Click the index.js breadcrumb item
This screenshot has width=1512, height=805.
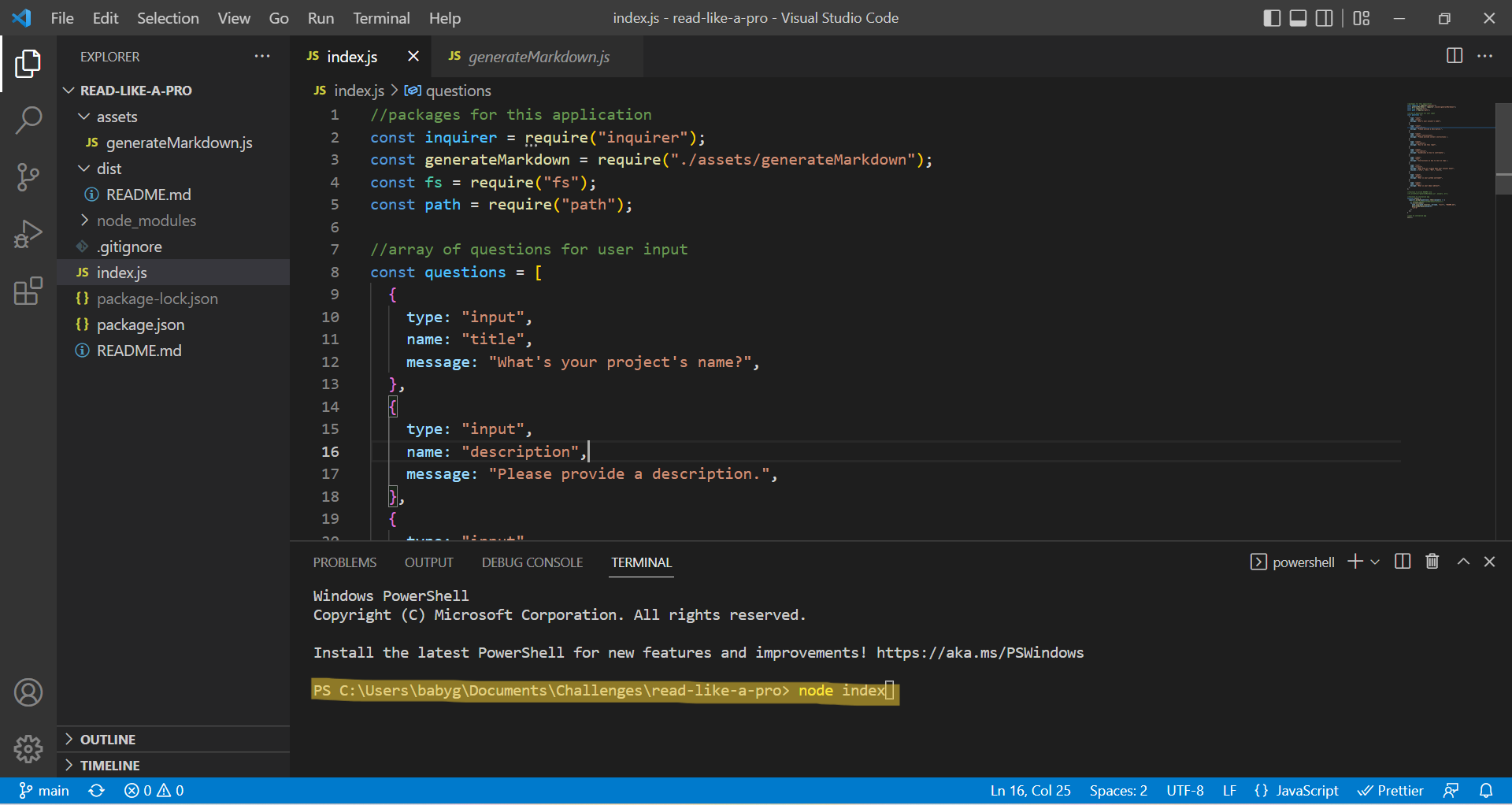point(349,91)
